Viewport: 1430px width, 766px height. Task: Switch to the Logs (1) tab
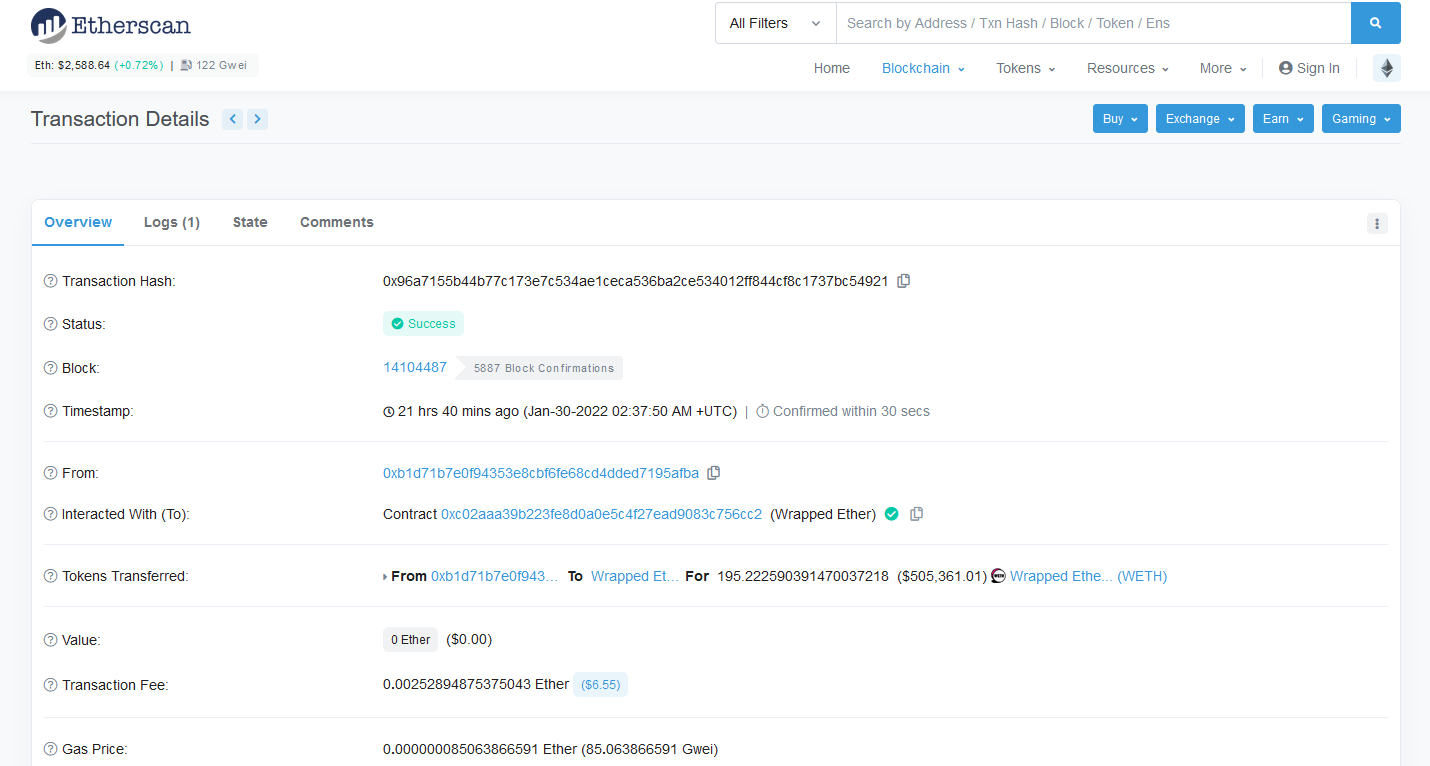(x=172, y=222)
